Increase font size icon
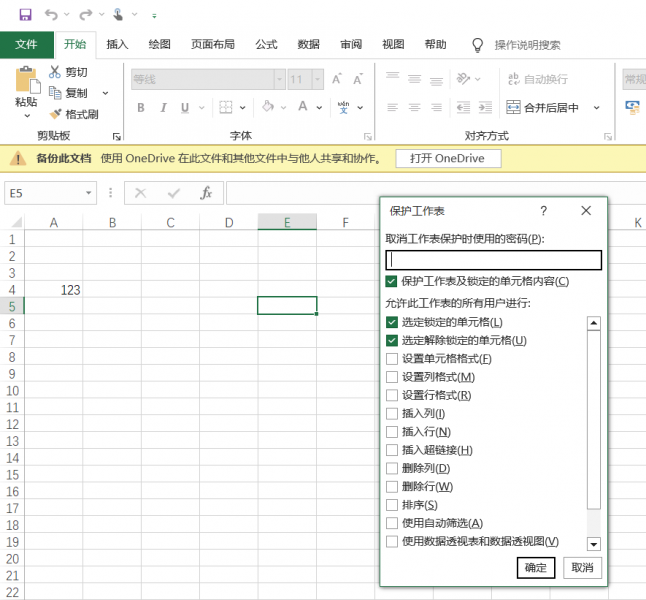The image size is (646, 600). click(x=337, y=79)
